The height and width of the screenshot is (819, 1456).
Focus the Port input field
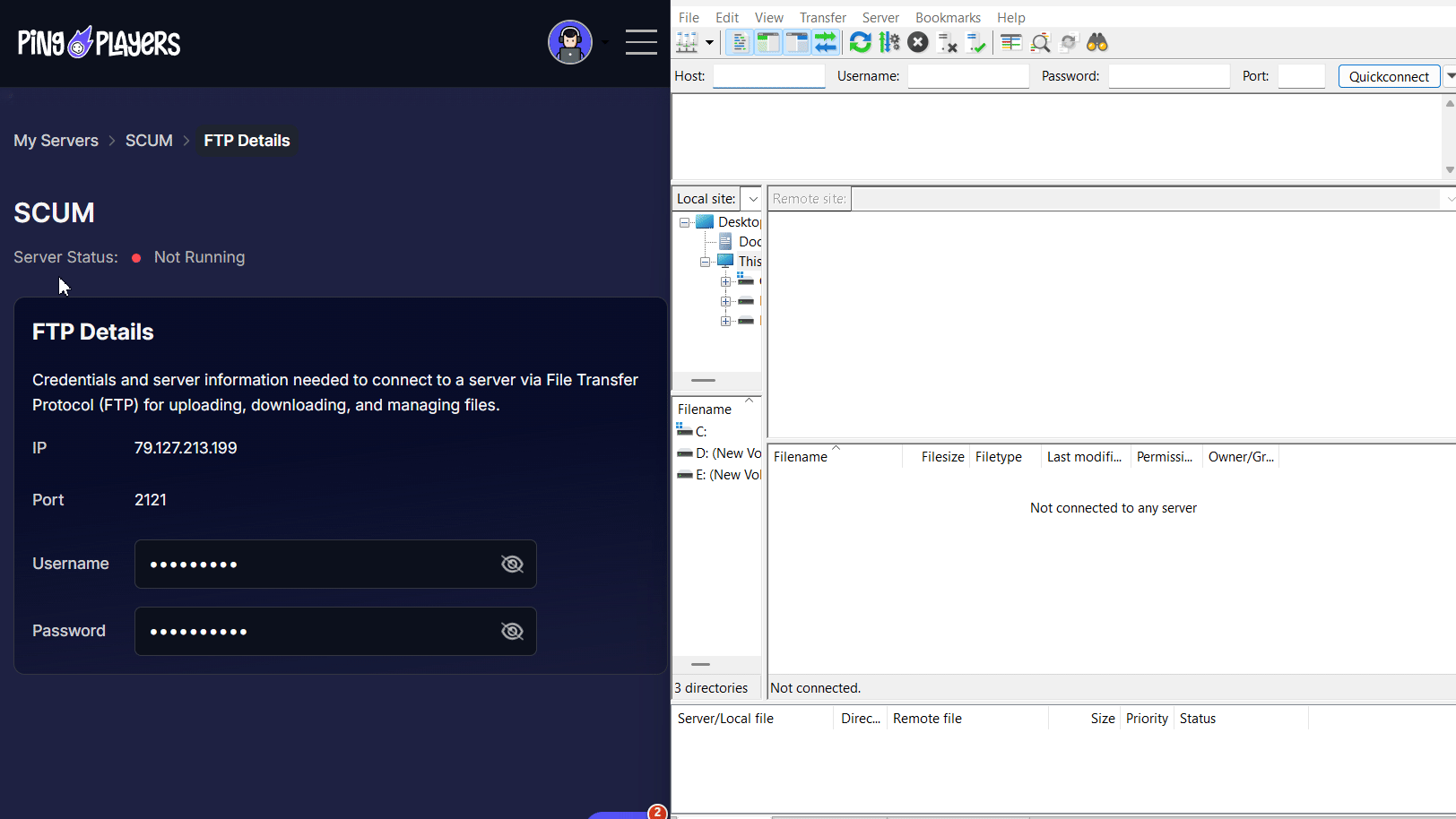(x=1302, y=76)
